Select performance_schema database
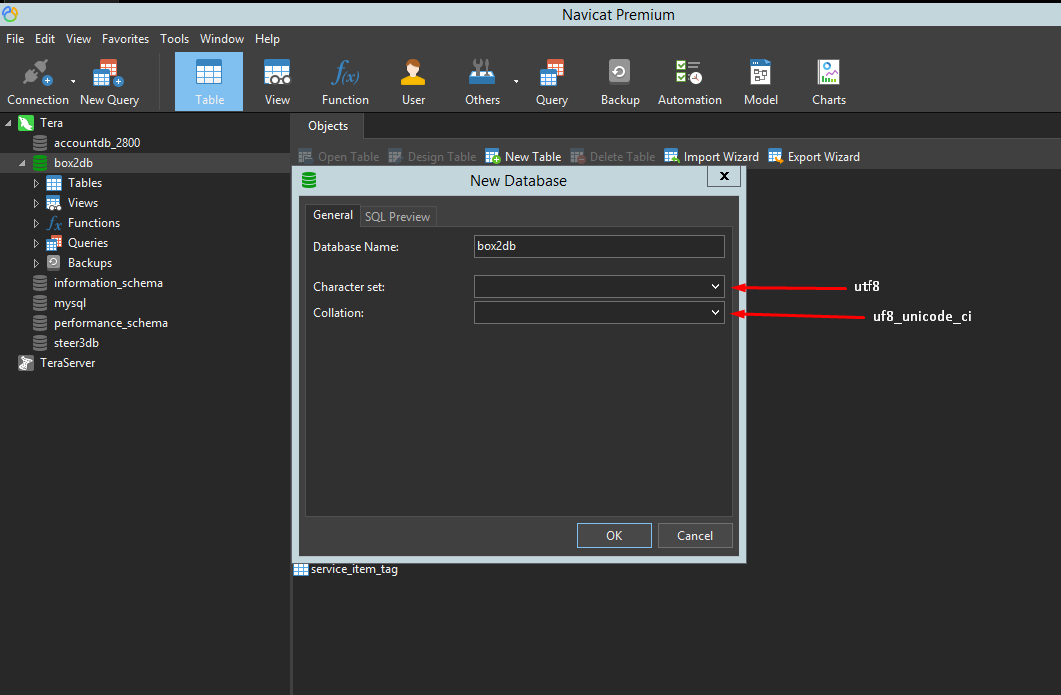Screen dimensions: 1061x695 click(x=111, y=323)
